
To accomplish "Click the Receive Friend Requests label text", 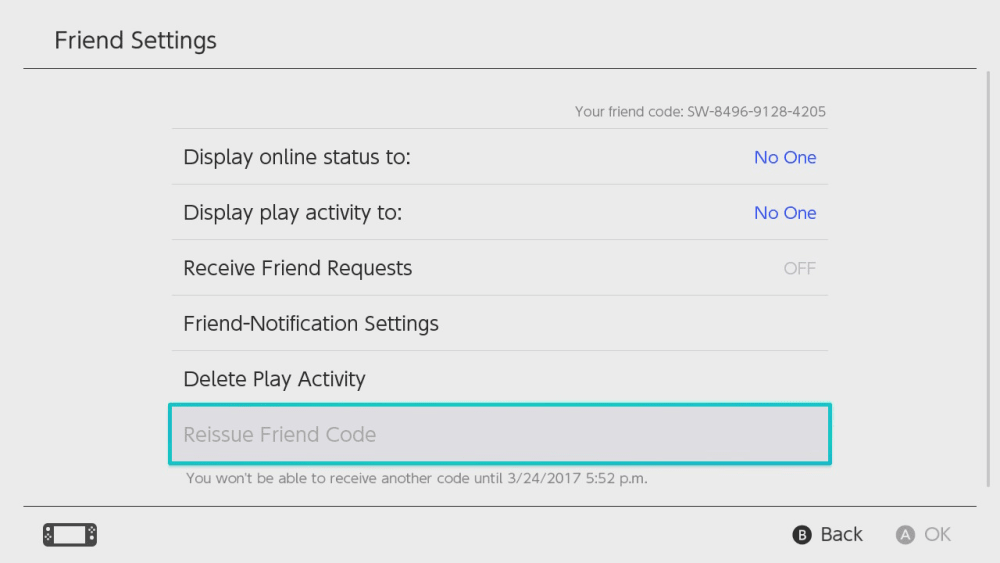I will [297, 268].
